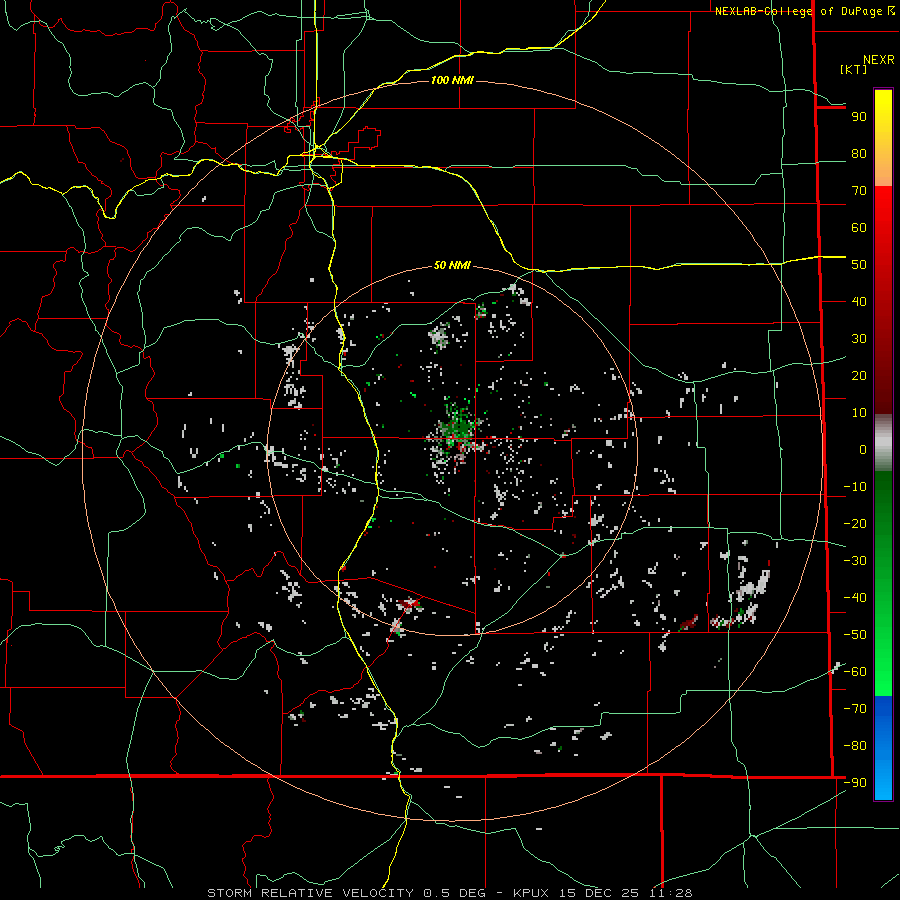Click the -70 value on velocity scale

(855, 709)
